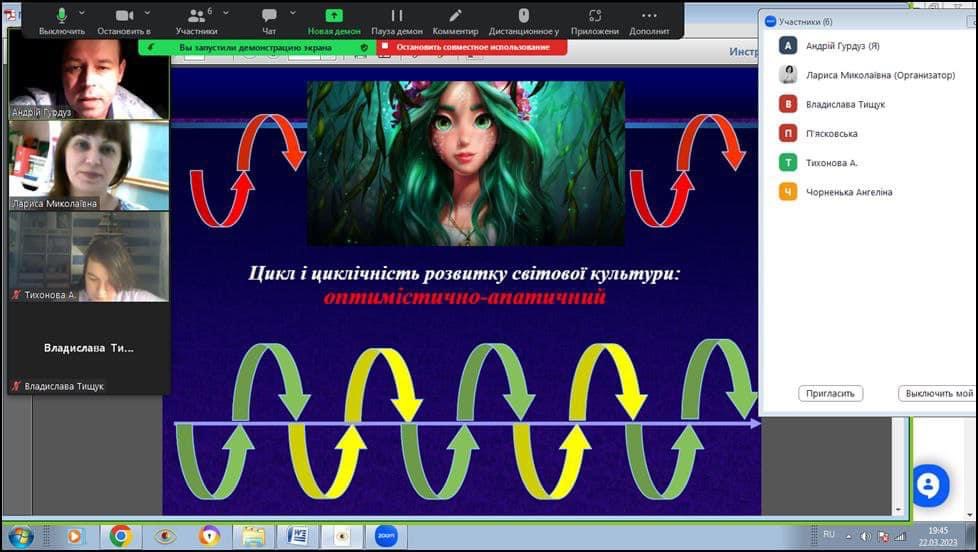Click red avatar П of П'ясковська

(x=788, y=133)
